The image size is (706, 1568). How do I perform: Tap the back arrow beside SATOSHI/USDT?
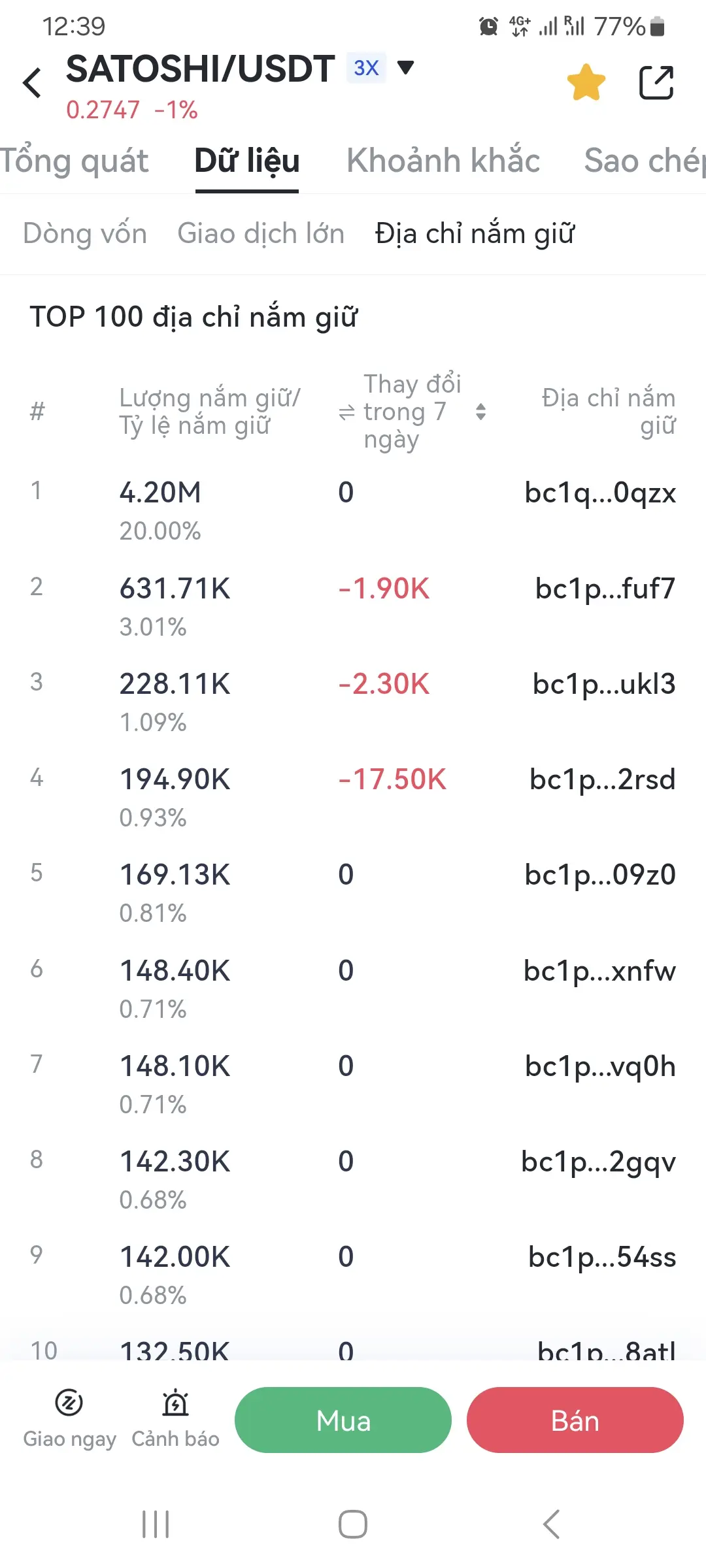coord(33,83)
